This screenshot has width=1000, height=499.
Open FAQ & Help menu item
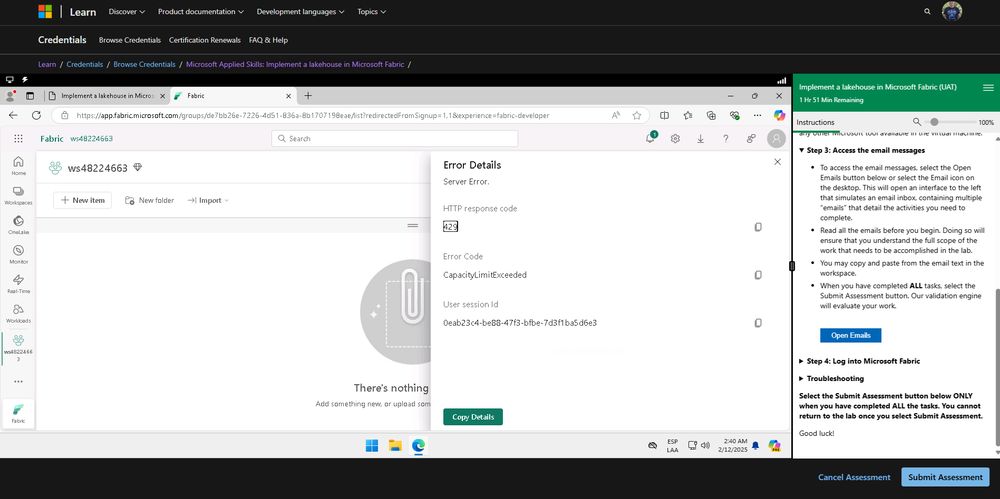coord(268,40)
